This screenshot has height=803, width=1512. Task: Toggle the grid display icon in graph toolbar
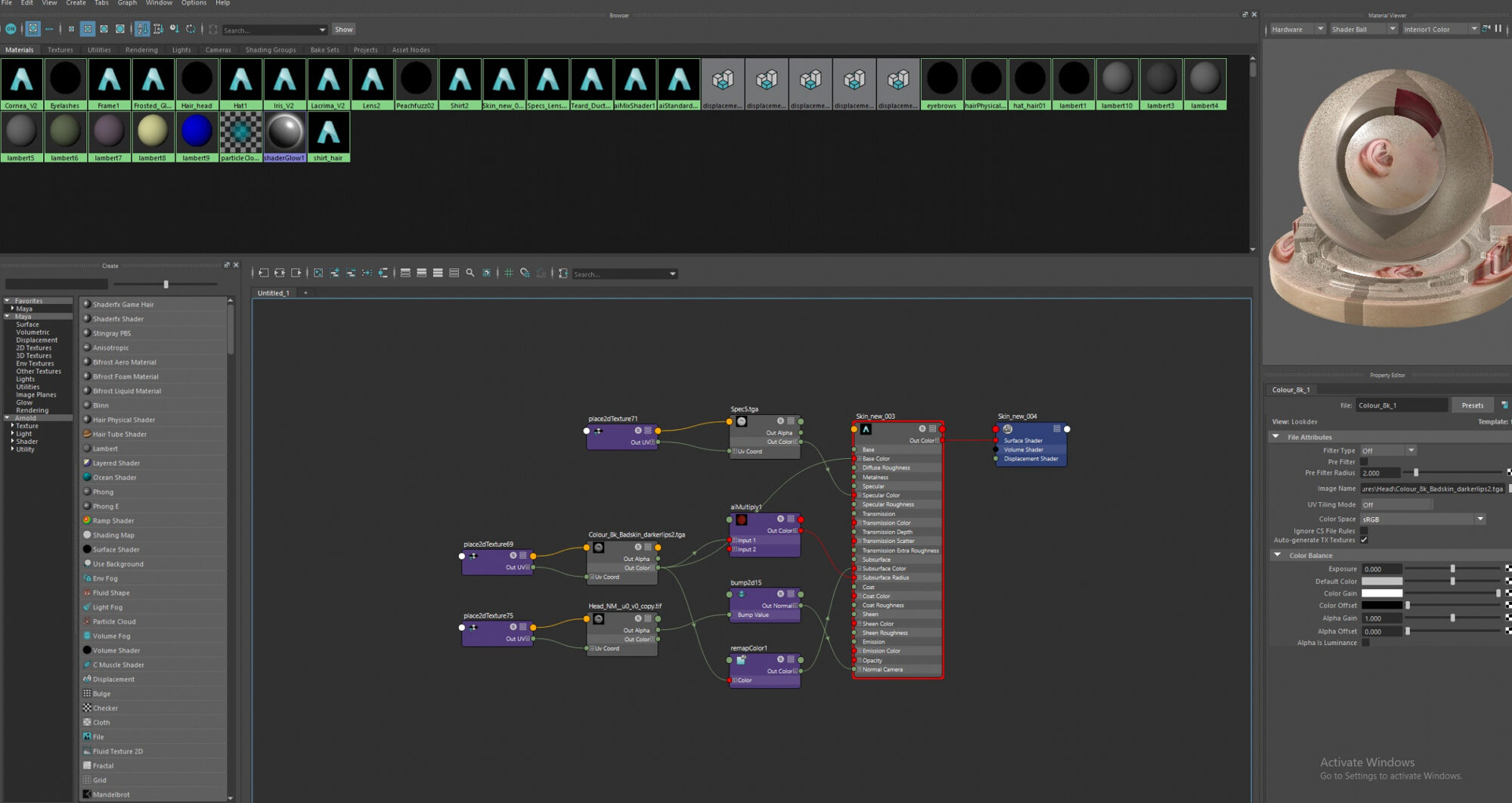click(x=509, y=273)
